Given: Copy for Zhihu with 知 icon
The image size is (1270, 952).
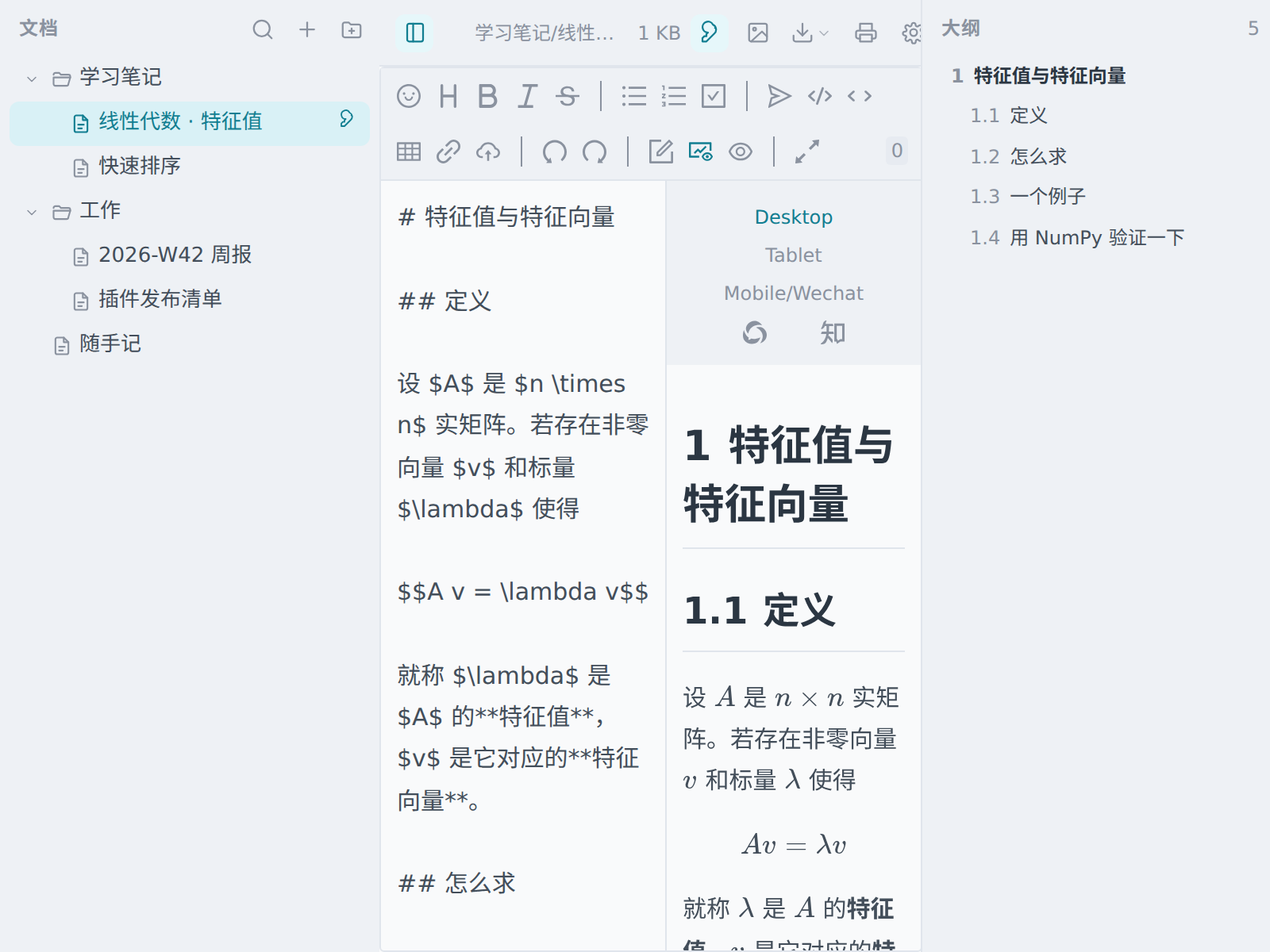Looking at the screenshot, I should [x=833, y=333].
